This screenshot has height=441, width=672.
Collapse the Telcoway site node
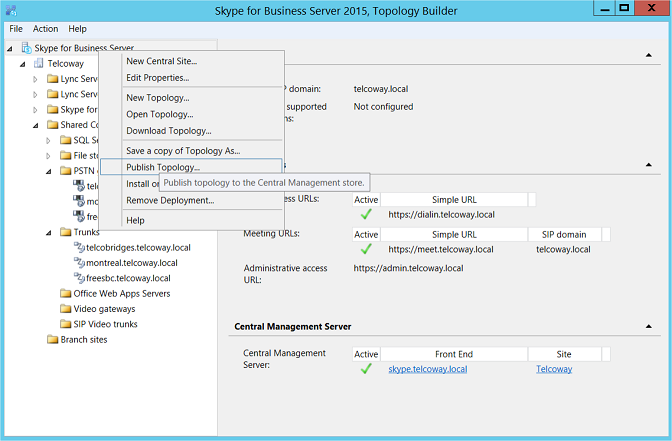pos(23,64)
